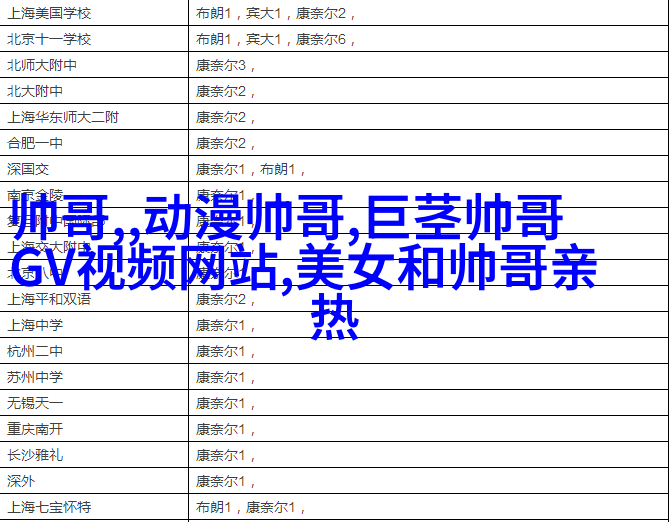The image size is (669, 522).
Task: Select the 上海华东师大二附 cell
Action: [x=94, y=117]
